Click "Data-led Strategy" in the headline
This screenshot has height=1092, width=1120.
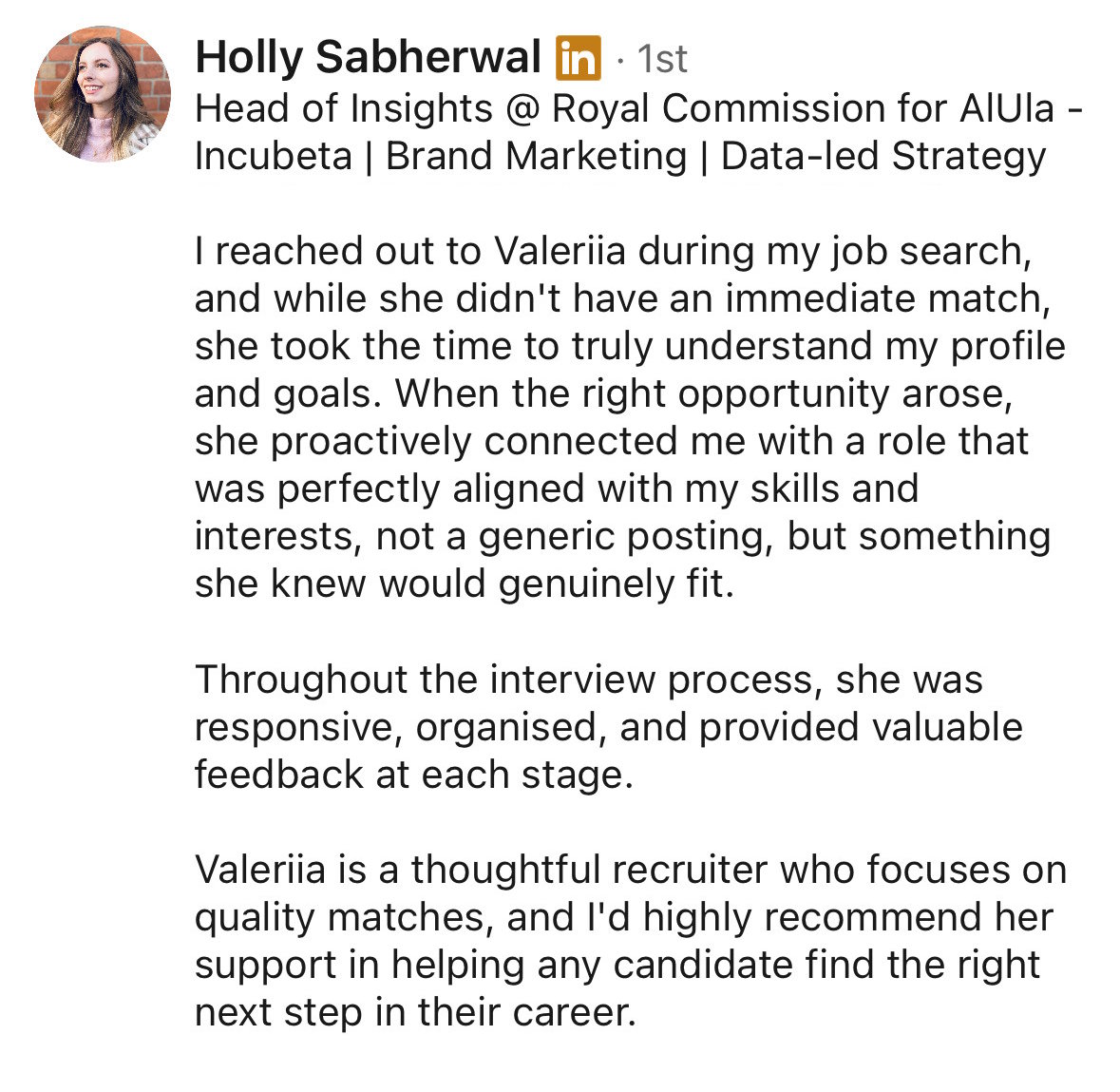click(x=883, y=156)
